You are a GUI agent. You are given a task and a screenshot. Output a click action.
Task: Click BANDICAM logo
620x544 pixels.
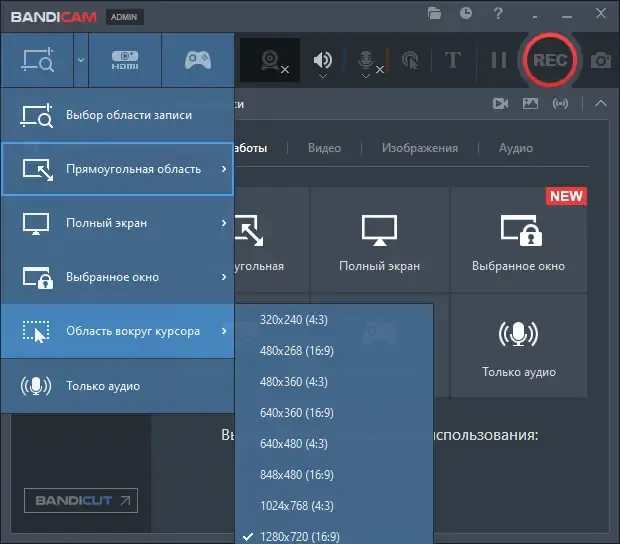pos(53,17)
